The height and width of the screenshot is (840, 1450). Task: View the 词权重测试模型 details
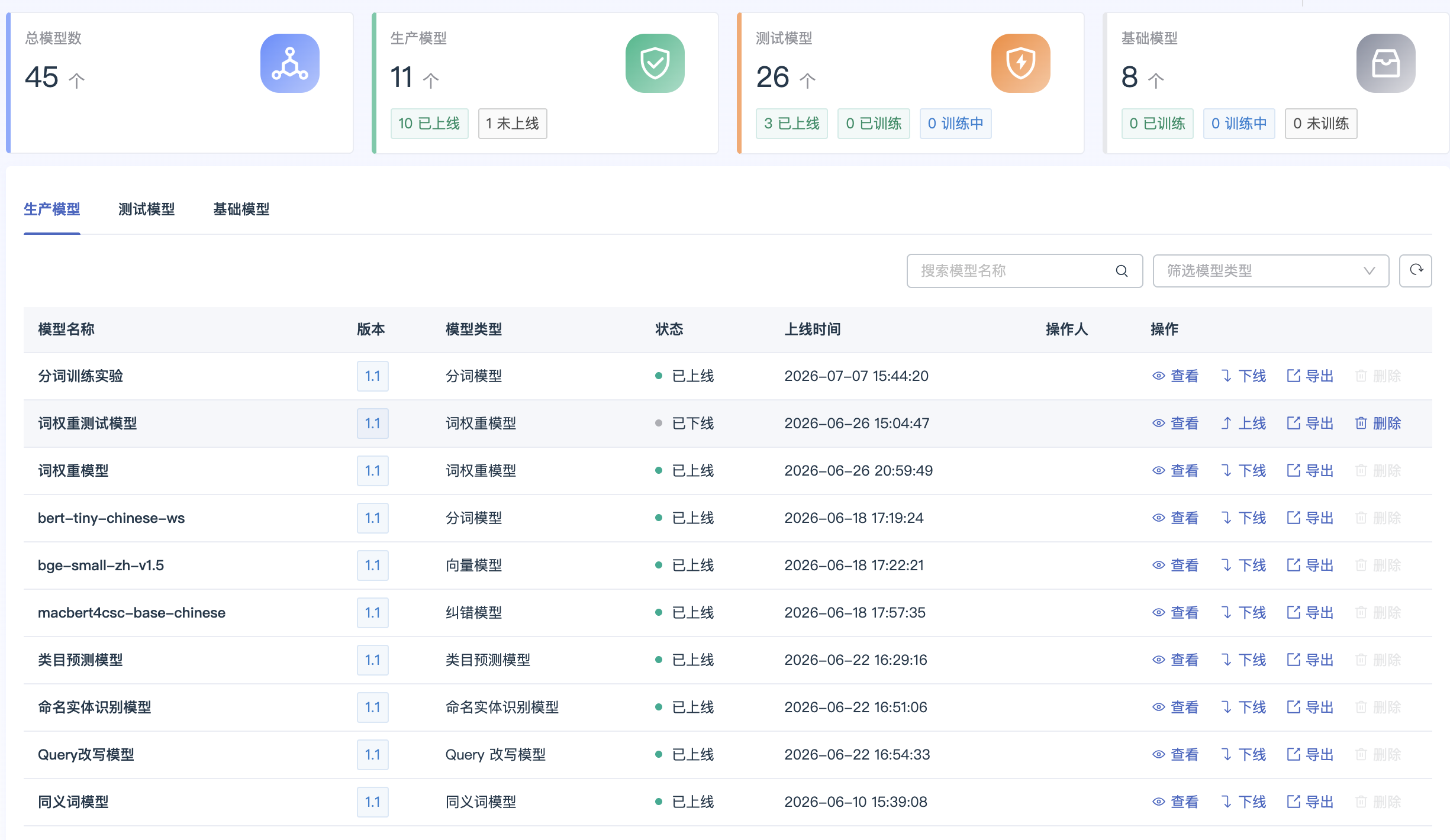tap(1175, 424)
